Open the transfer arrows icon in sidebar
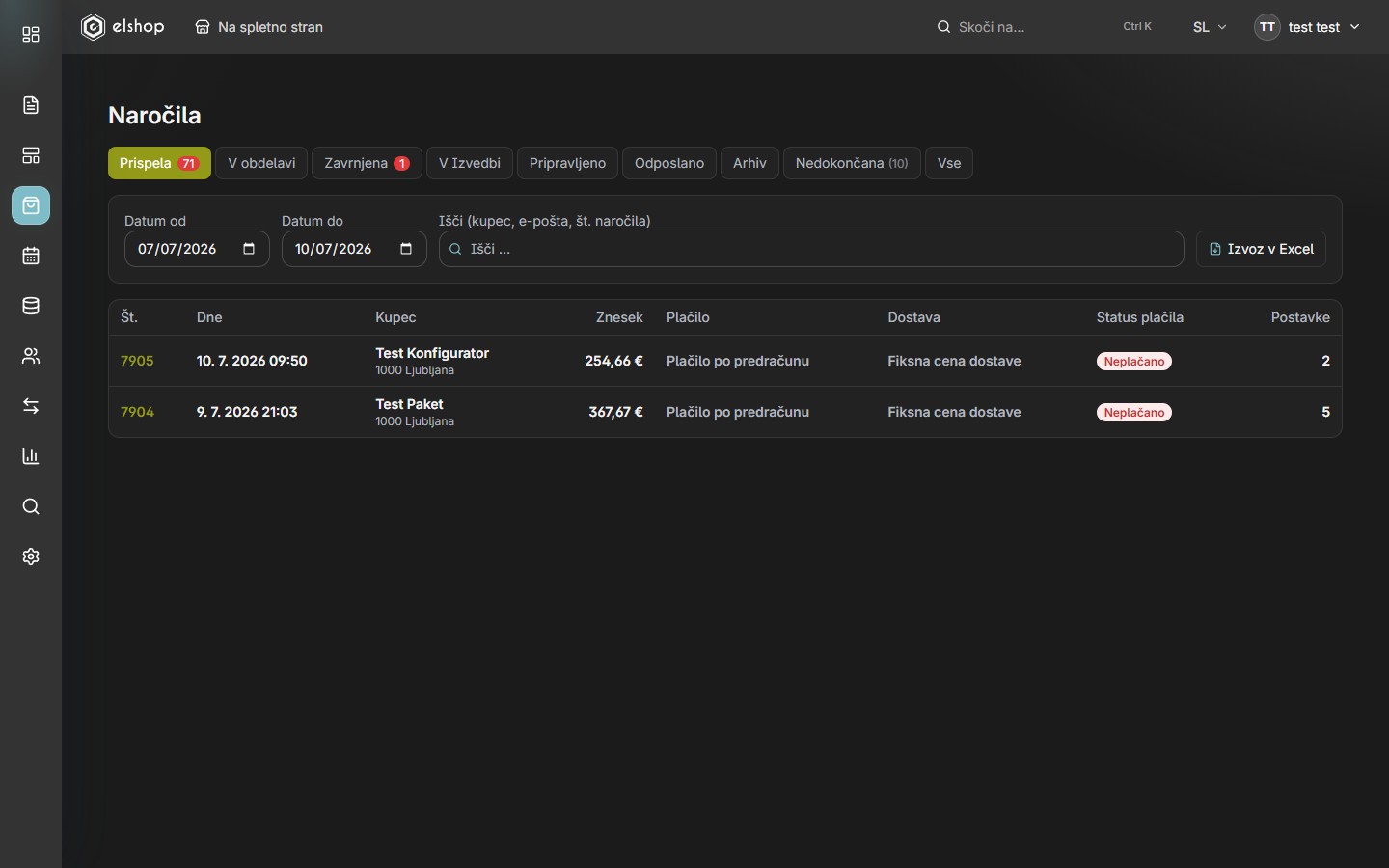This screenshot has height=868, width=1389. click(31, 406)
